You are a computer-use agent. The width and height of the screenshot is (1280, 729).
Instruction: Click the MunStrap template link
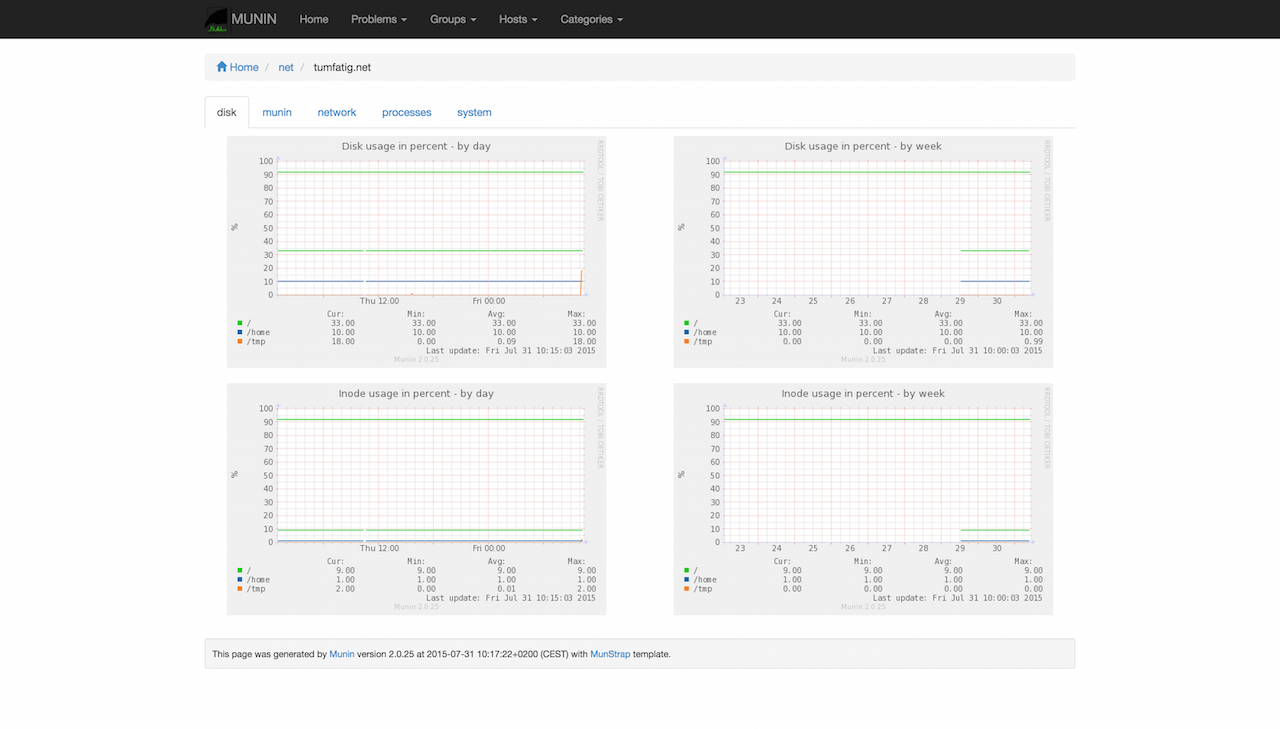click(610, 654)
